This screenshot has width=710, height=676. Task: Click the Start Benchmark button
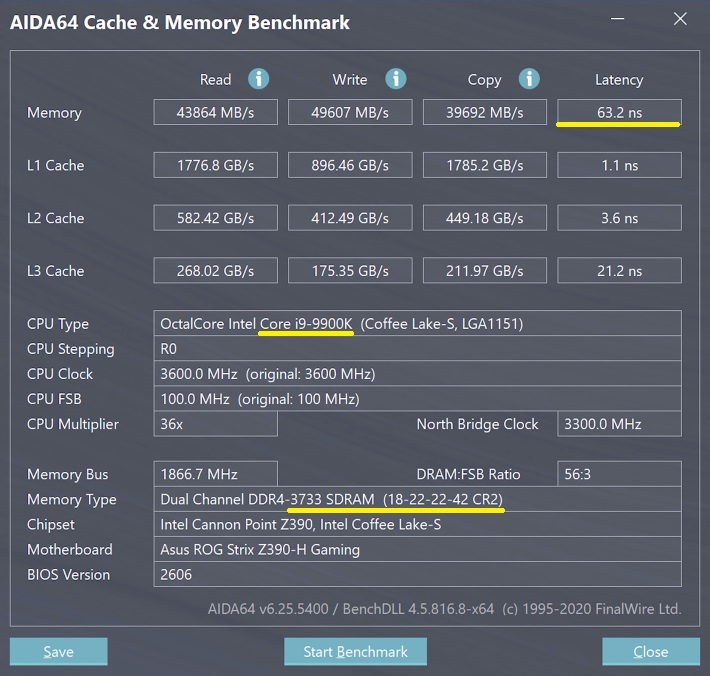coord(355,651)
